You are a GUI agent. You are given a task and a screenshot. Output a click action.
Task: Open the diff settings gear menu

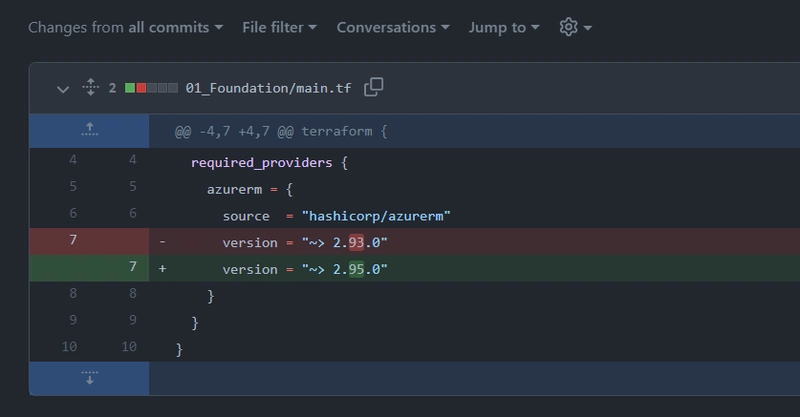tap(576, 27)
